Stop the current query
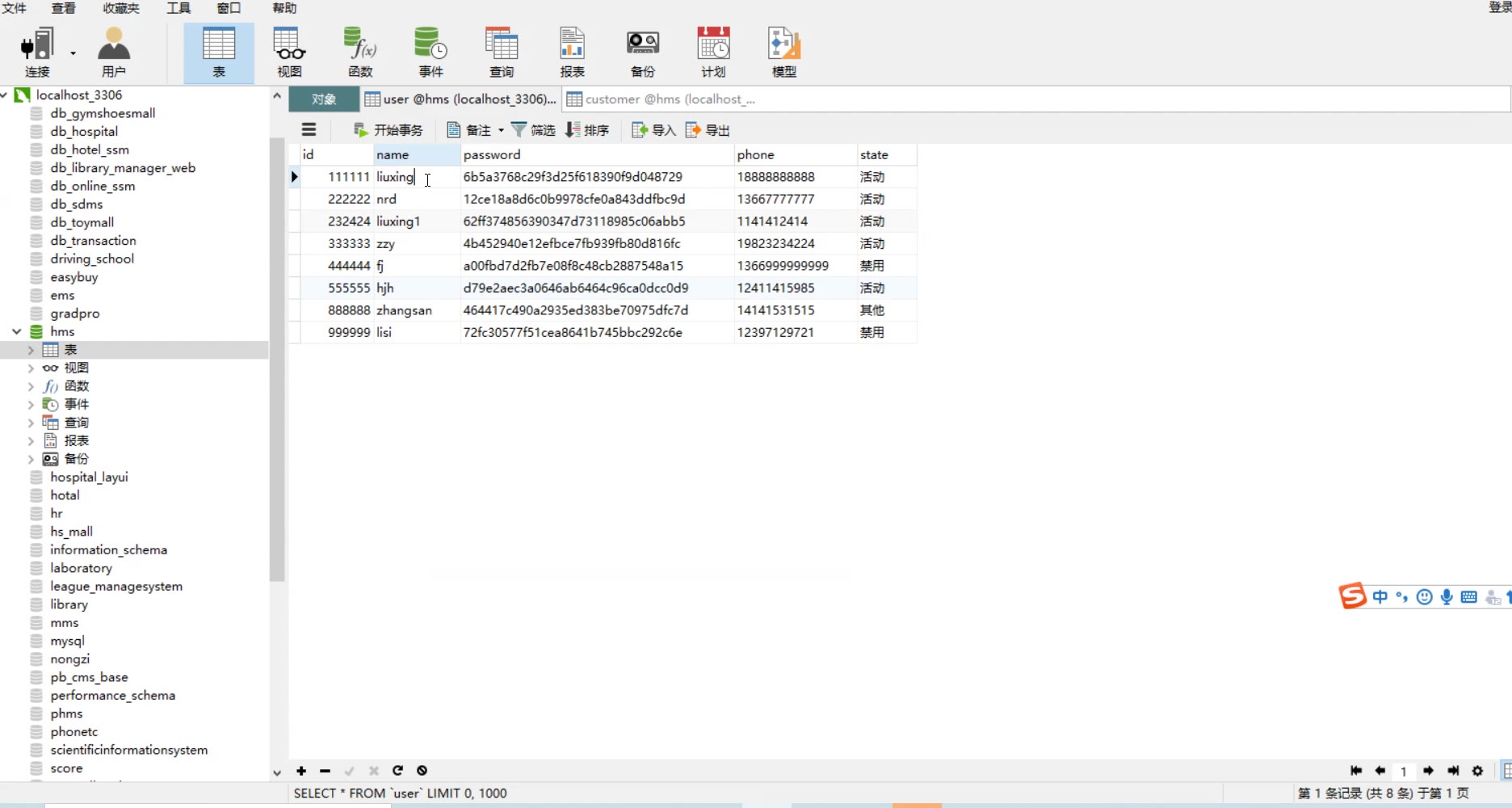This screenshot has width=1512, height=808. 422,771
